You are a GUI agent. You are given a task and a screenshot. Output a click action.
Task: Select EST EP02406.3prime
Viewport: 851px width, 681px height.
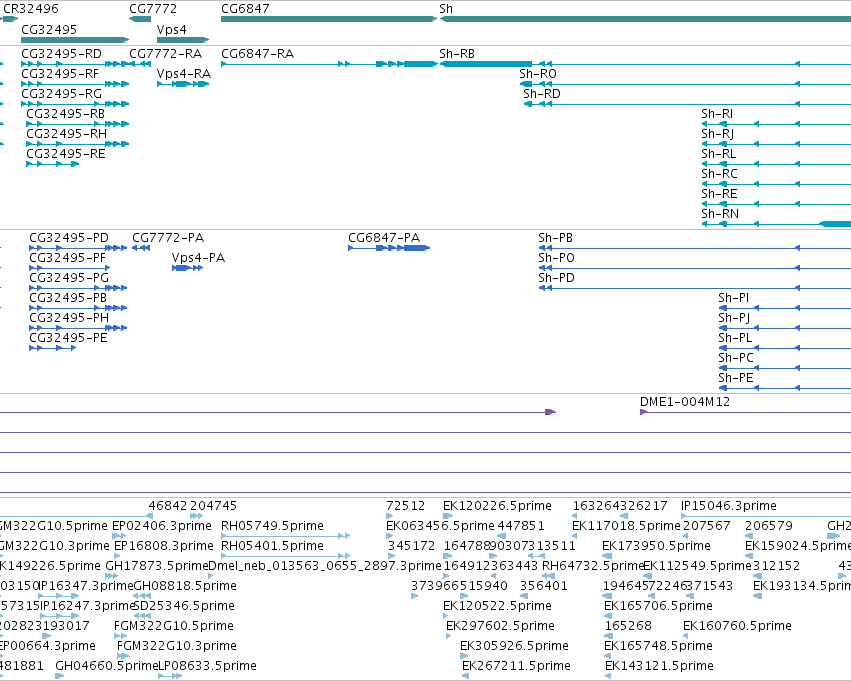[162, 526]
